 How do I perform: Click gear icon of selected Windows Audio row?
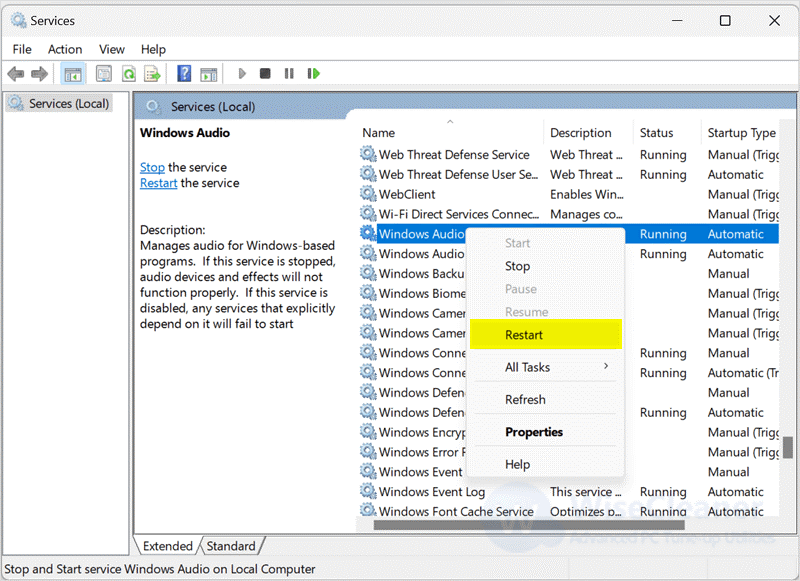point(368,233)
